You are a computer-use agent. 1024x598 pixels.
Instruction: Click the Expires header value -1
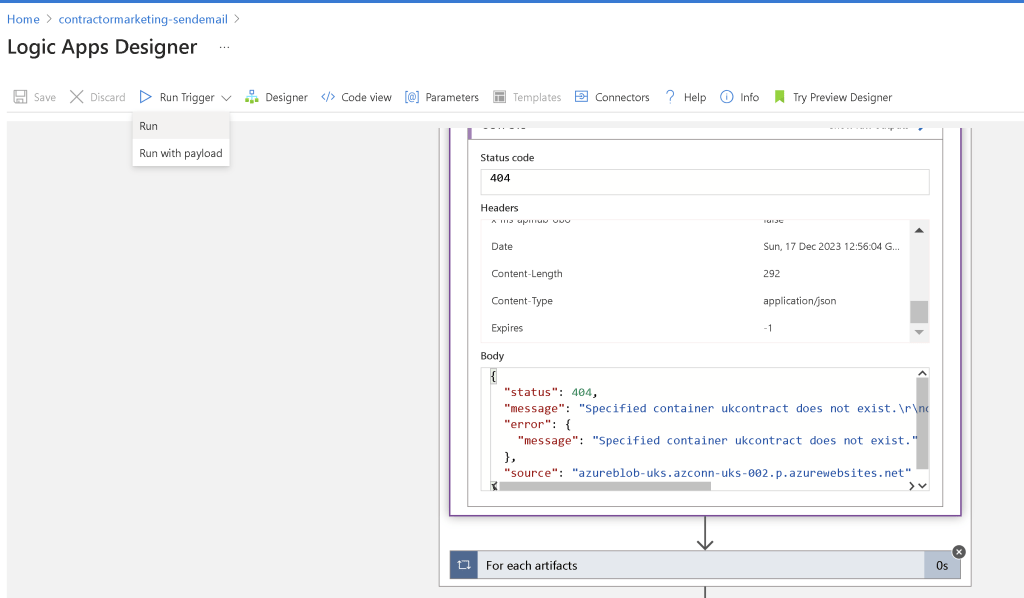tap(768, 328)
